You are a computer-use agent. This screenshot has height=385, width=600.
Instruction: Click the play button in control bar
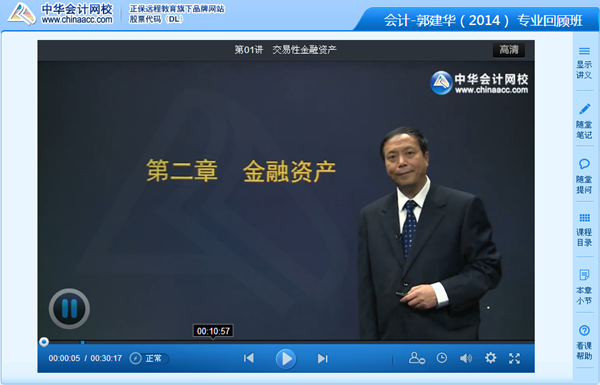point(286,359)
